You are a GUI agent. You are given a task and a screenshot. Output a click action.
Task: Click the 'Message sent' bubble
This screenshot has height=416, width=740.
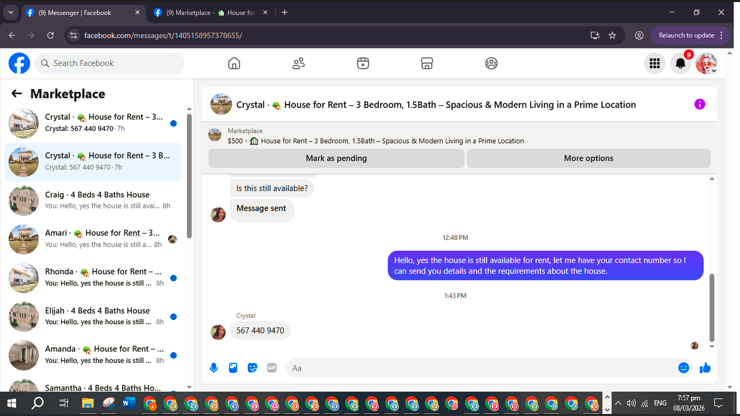[x=261, y=208]
